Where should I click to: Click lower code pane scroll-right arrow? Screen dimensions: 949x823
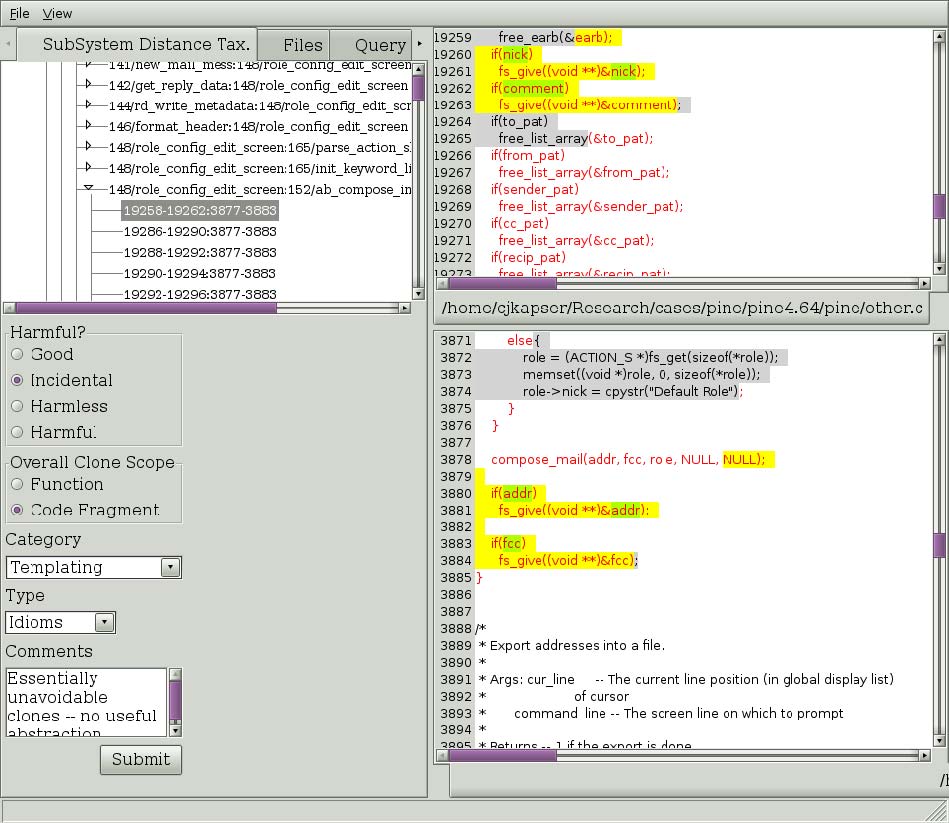tap(924, 755)
